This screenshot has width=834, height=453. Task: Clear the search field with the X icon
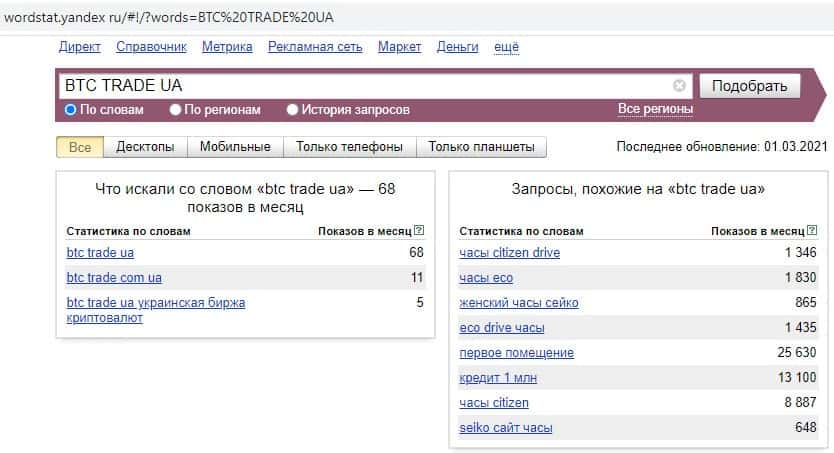click(x=679, y=86)
